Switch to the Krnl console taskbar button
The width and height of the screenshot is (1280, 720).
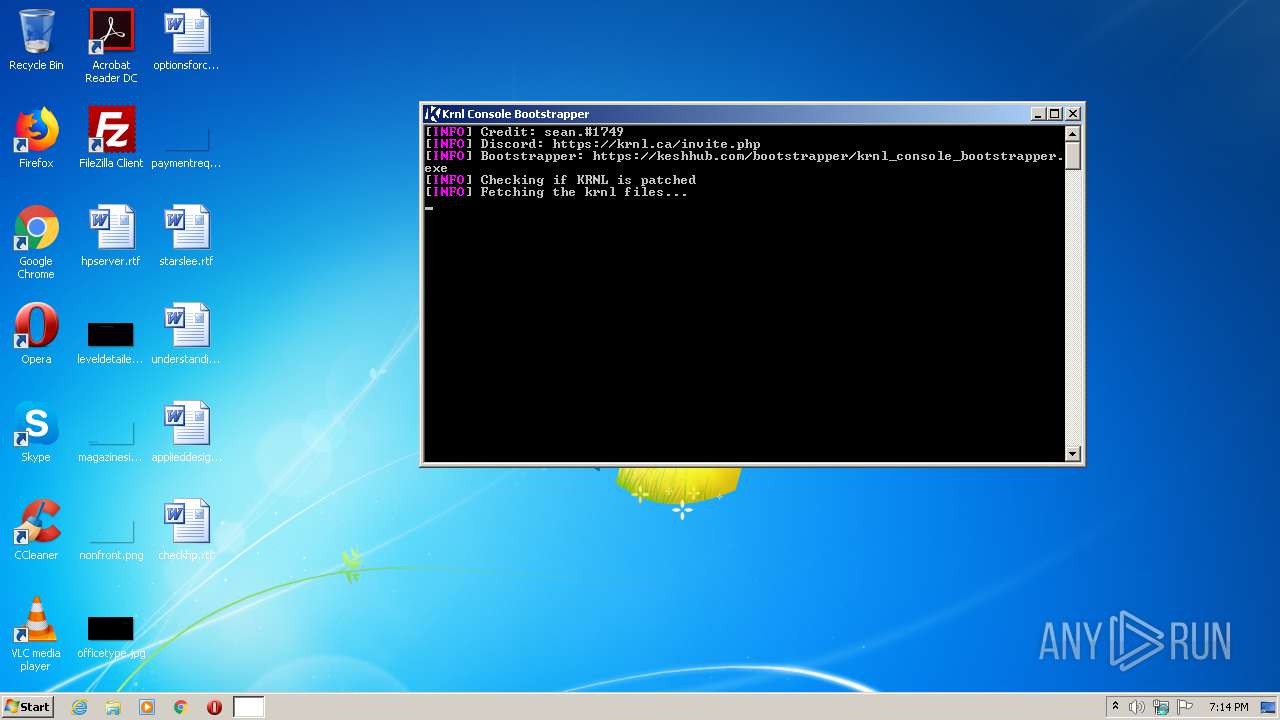pyautogui.click(x=249, y=707)
